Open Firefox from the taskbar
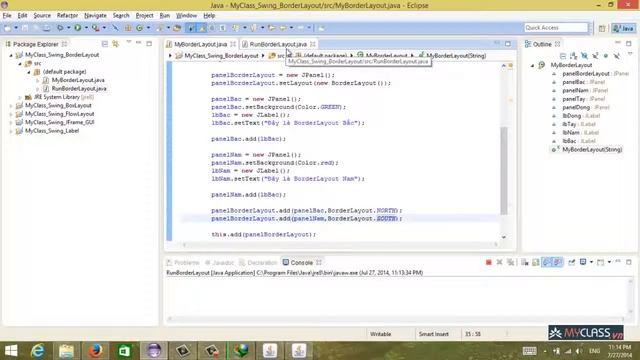640x360 pixels. (95, 351)
